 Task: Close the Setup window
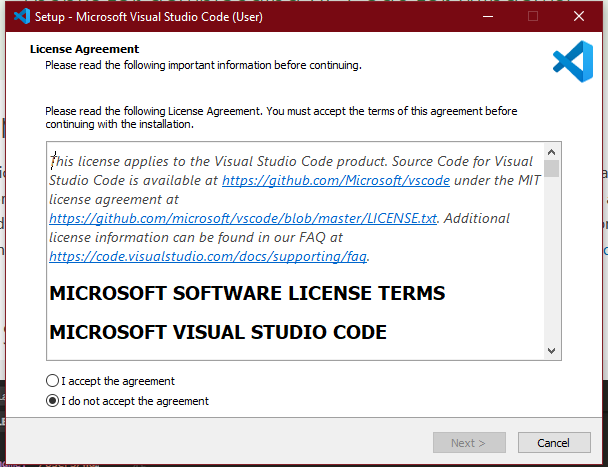[579, 16]
